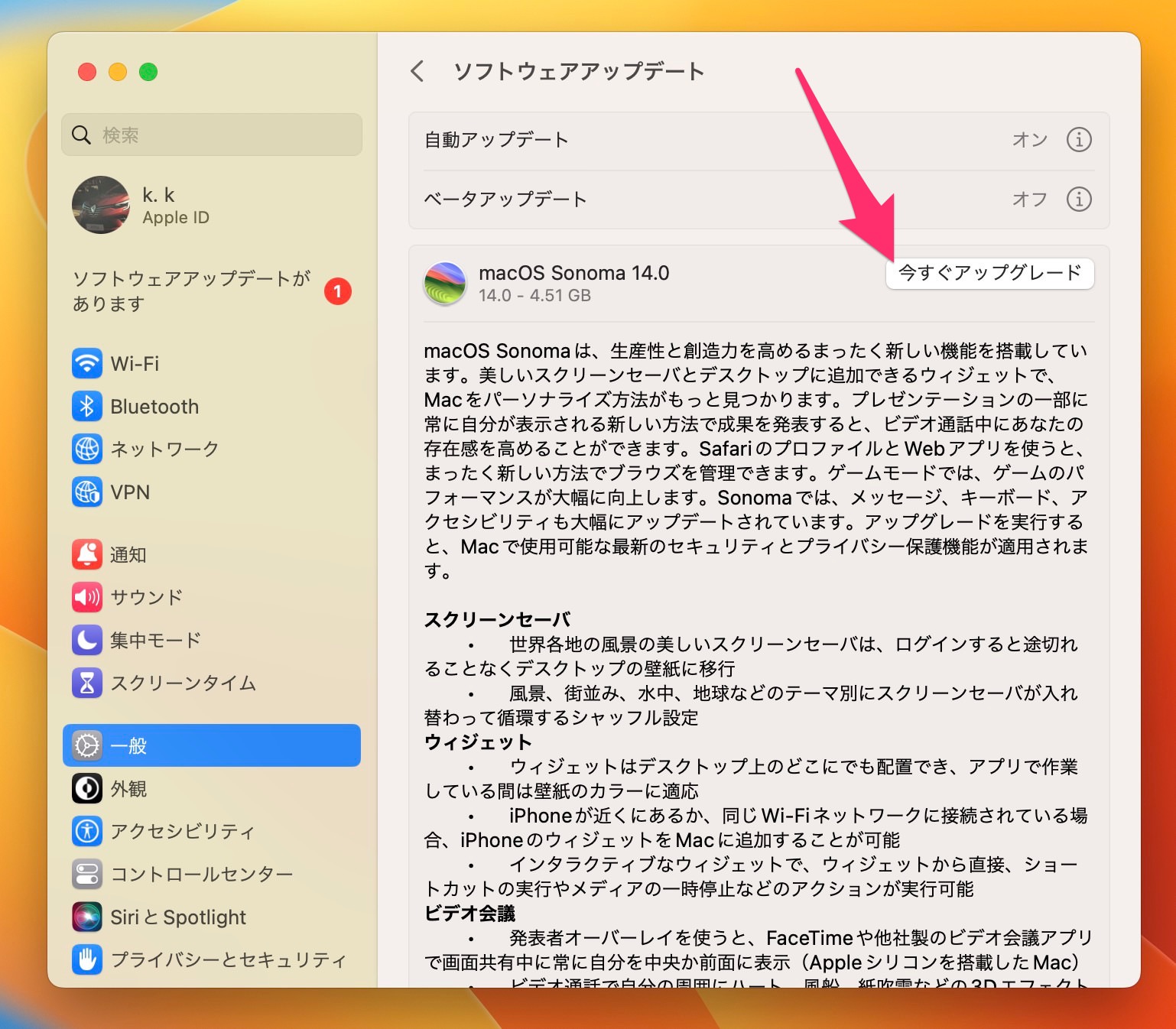Click the サウンド speaker icon
Screen dimensions: 1176x1029
pos(87,597)
